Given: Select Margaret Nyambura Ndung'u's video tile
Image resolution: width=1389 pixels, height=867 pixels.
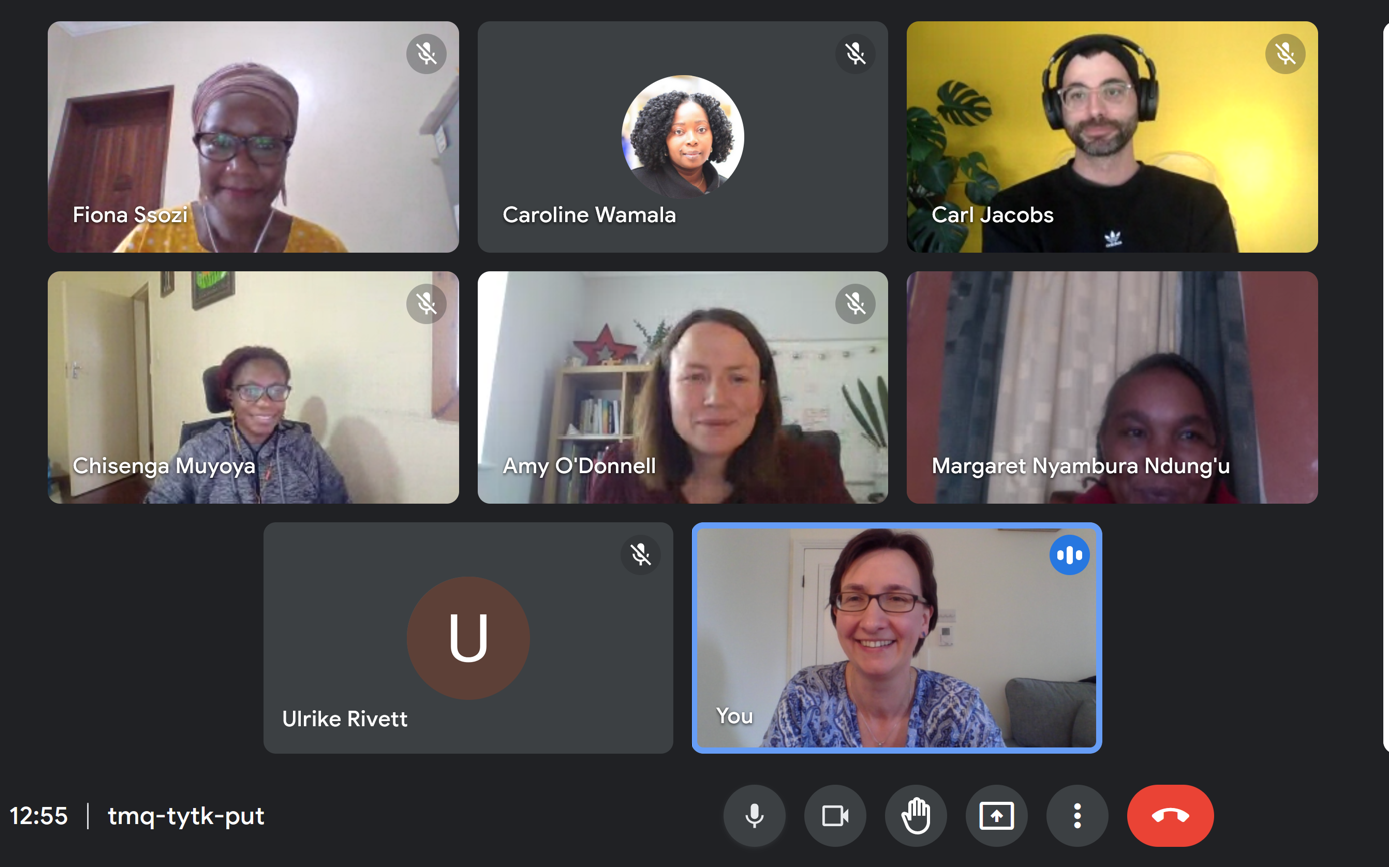Looking at the screenshot, I should point(1112,387).
